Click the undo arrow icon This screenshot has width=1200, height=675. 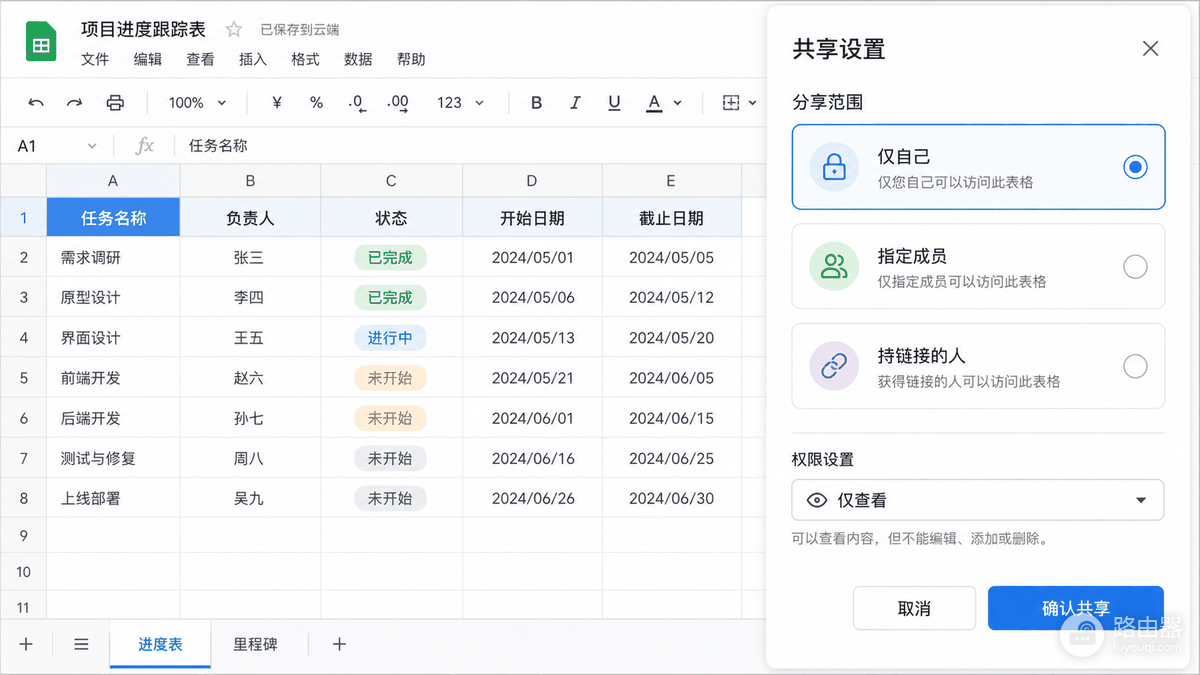point(36,103)
